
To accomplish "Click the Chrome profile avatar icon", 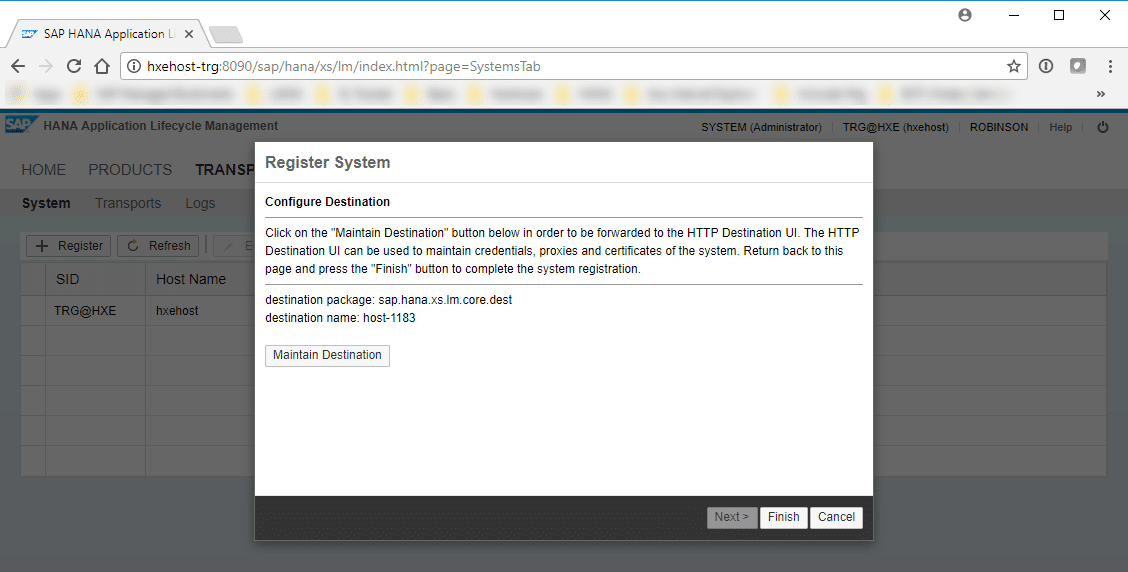I will coord(964,15).
